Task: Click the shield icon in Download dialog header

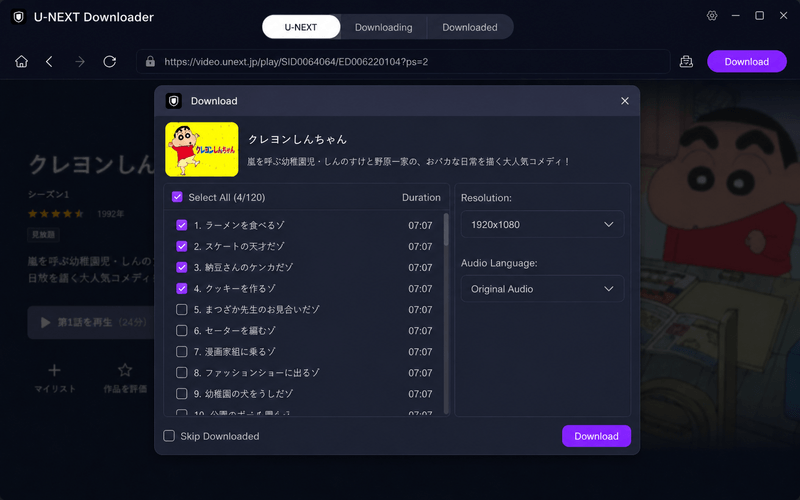Action: [173, 101]
